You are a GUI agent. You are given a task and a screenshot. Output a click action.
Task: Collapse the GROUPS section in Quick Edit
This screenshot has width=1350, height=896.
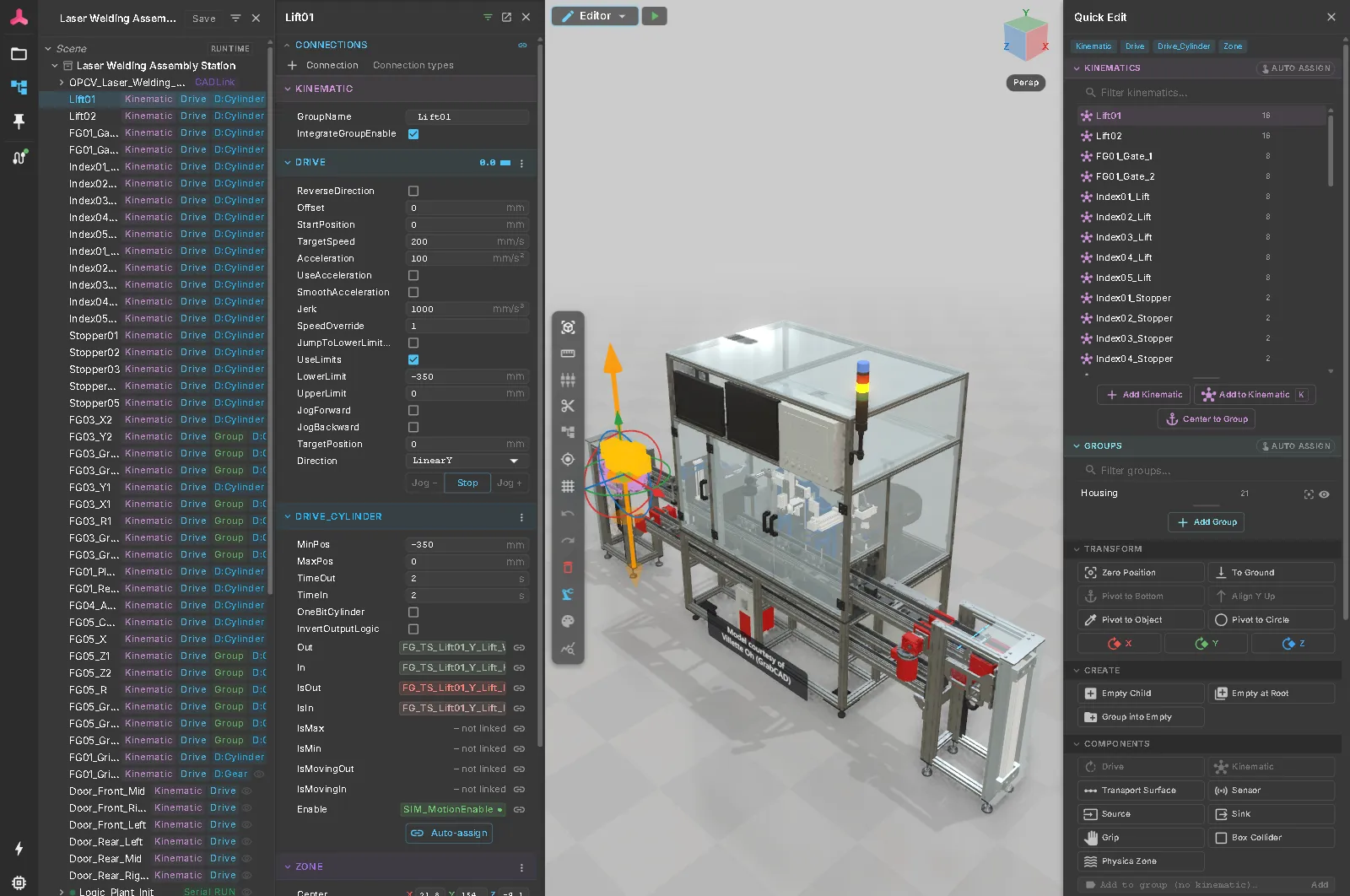[1103, 445]
